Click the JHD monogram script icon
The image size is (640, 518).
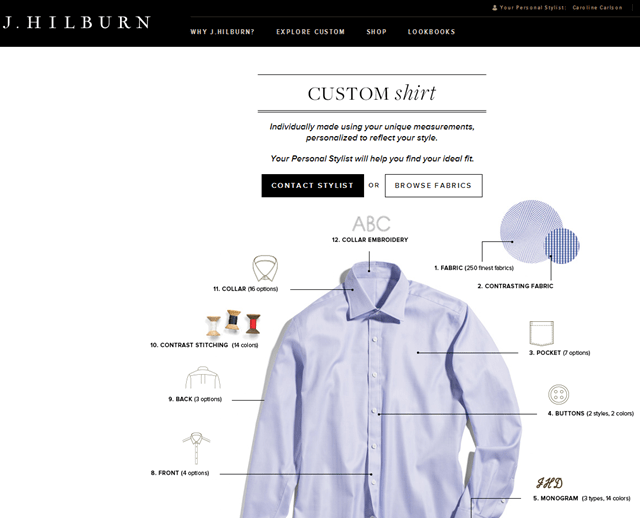pos(549,483)
